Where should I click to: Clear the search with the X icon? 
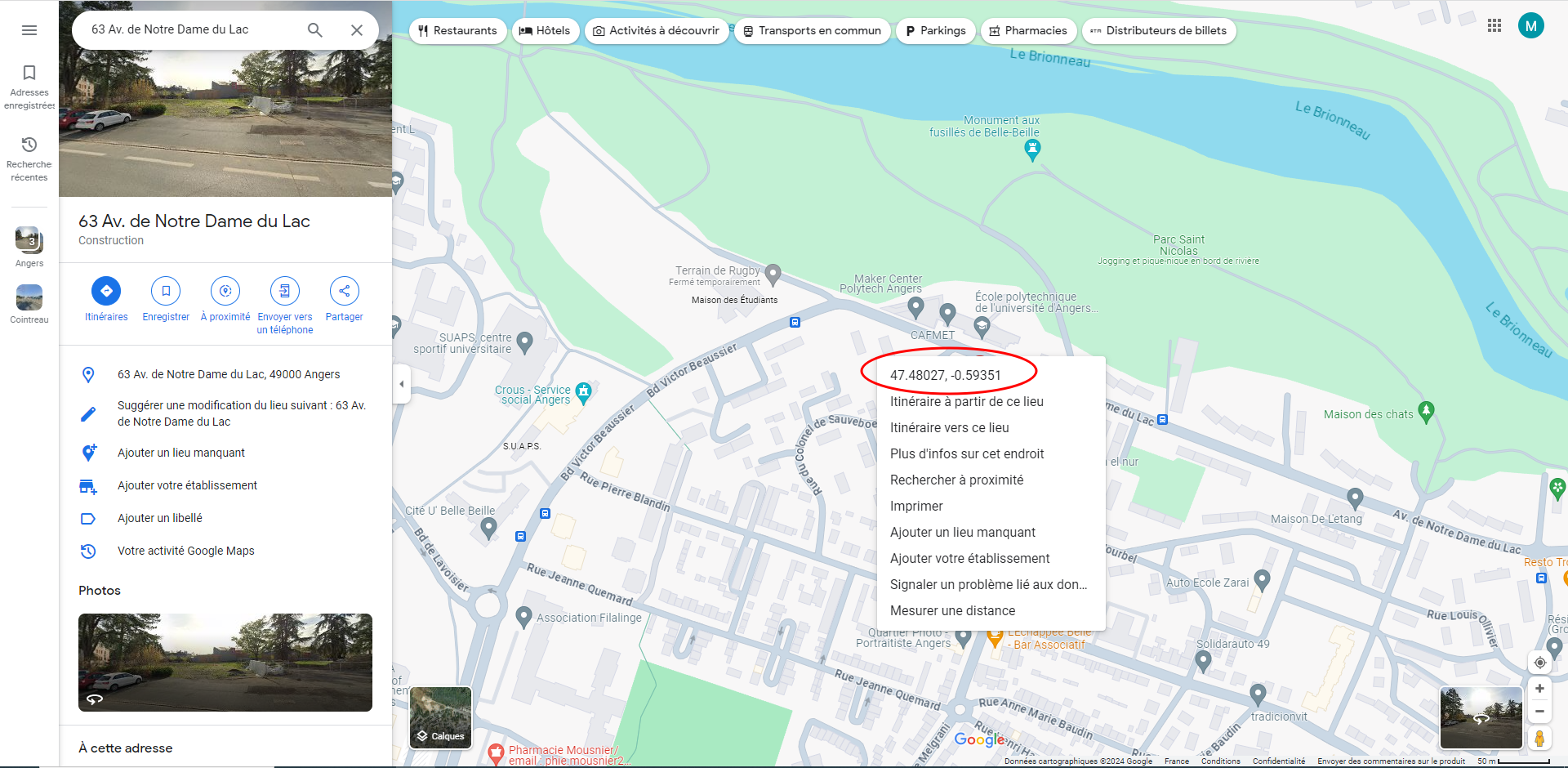(x=357, y=30)
